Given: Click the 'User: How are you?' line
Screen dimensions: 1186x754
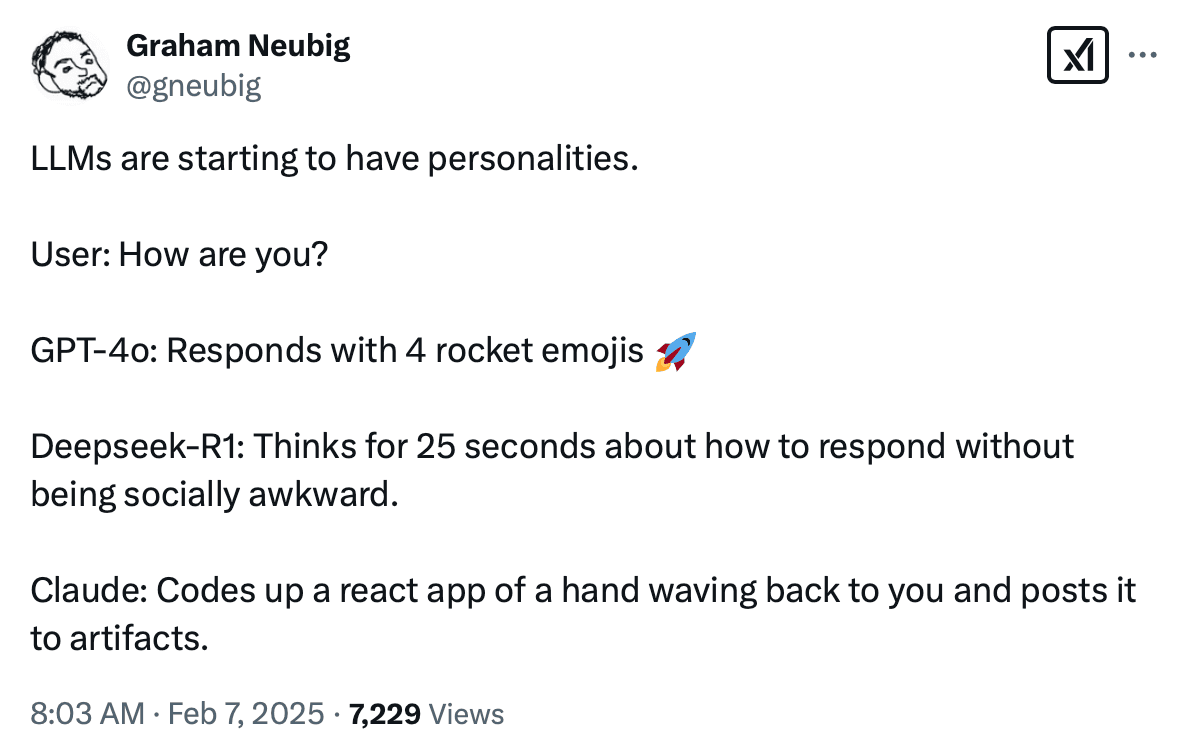Looking at the screenshot, I should click(179, 256).
